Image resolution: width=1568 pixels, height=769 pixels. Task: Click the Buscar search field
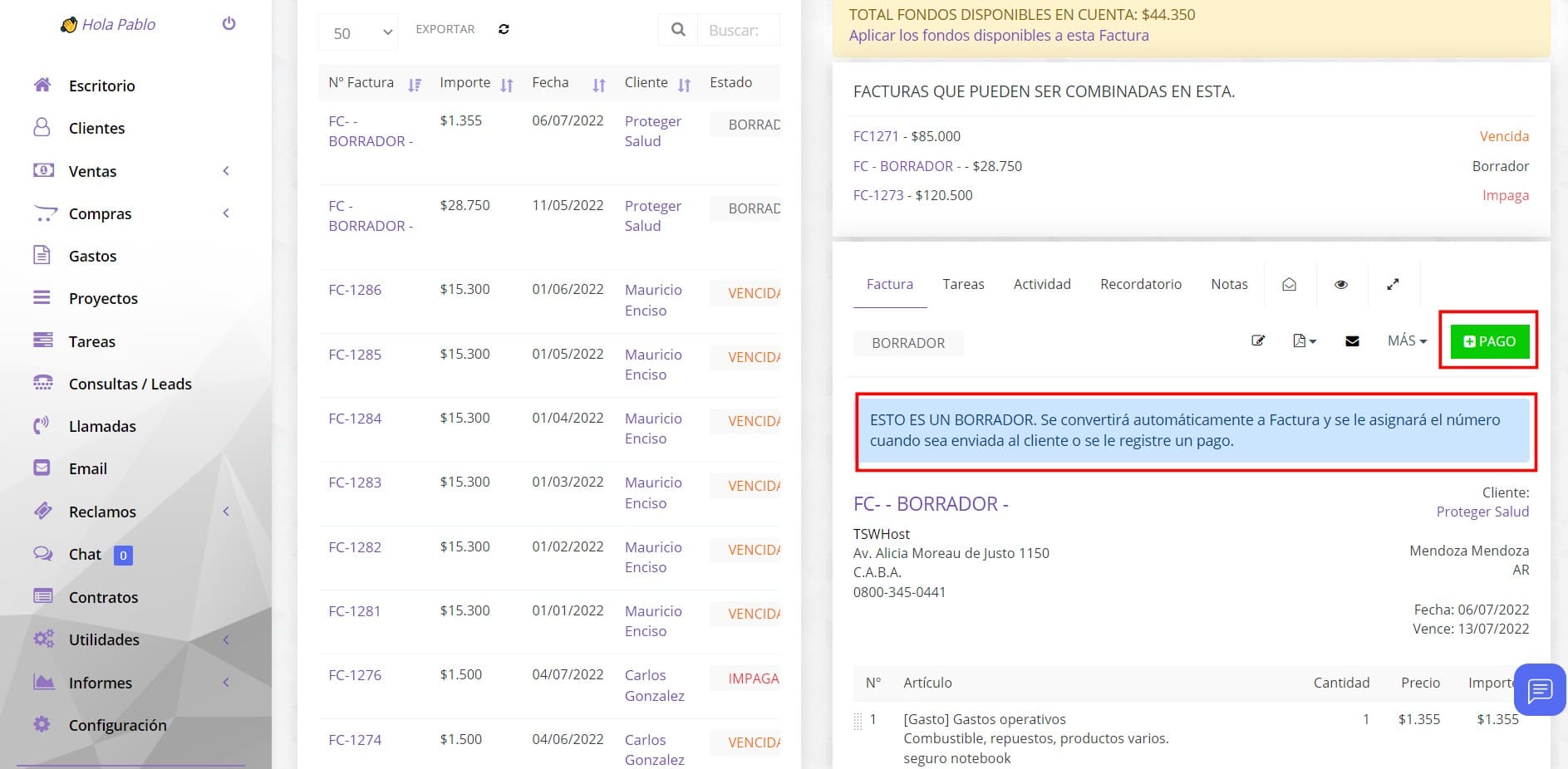point(739,30)
